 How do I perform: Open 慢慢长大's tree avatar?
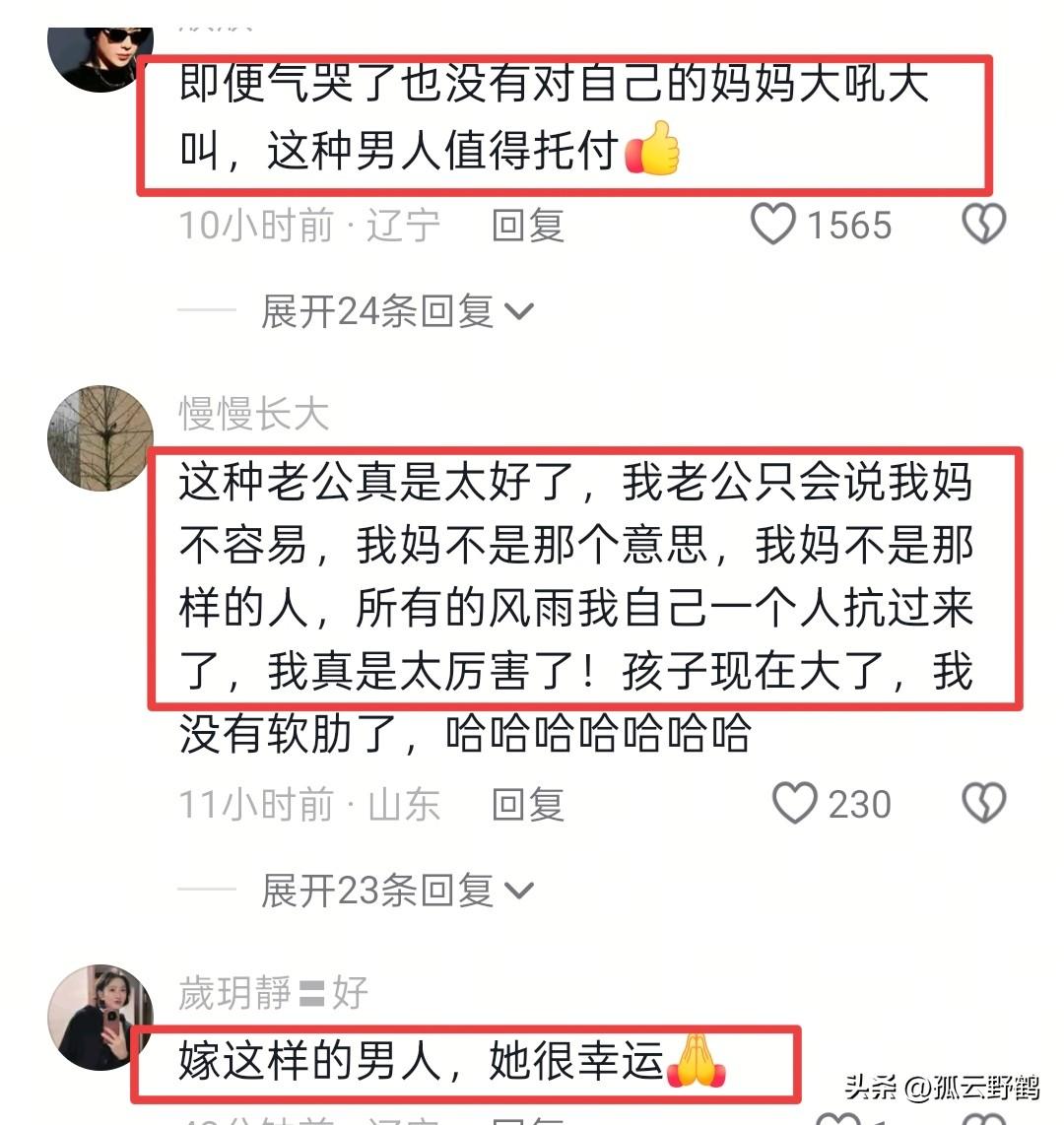100,437
